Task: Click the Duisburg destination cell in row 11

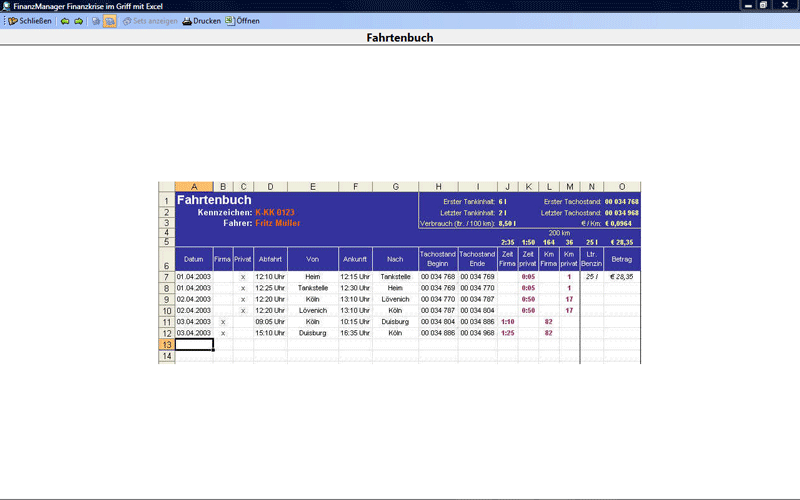Action: 395,322
